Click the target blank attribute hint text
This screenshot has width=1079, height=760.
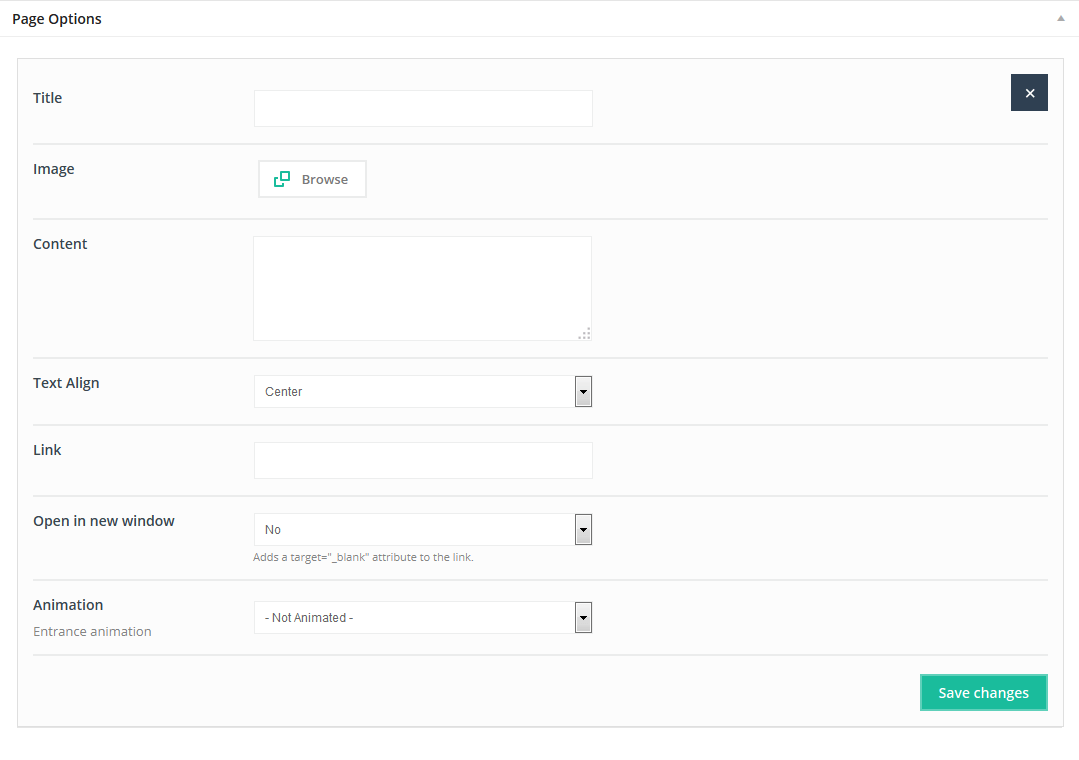click(x=363, y=558)
